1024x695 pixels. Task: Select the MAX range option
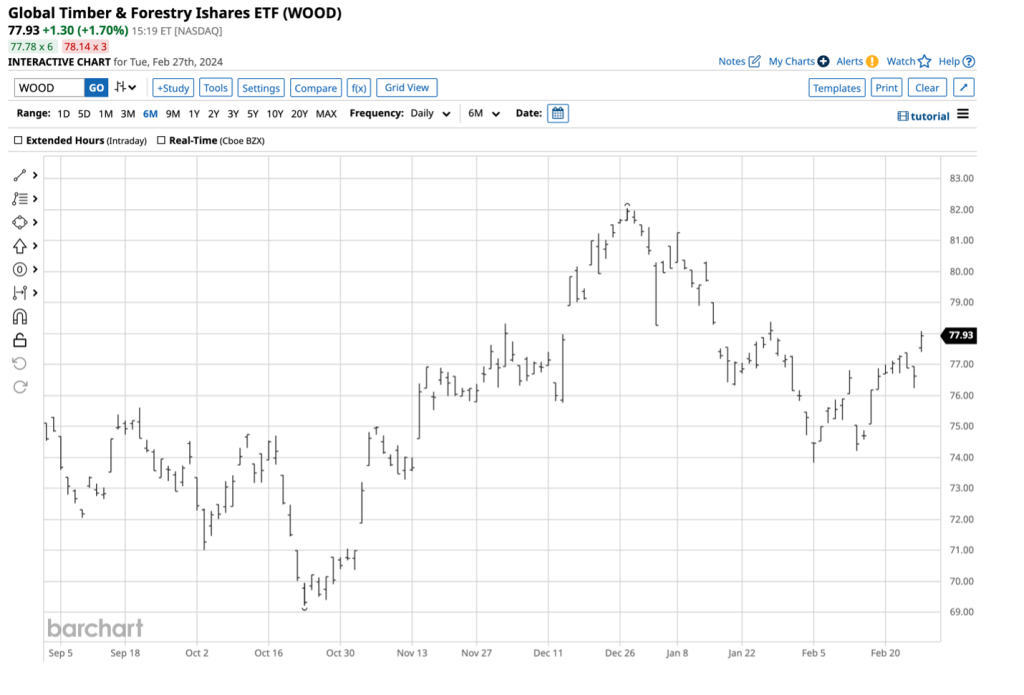point(326,114)
